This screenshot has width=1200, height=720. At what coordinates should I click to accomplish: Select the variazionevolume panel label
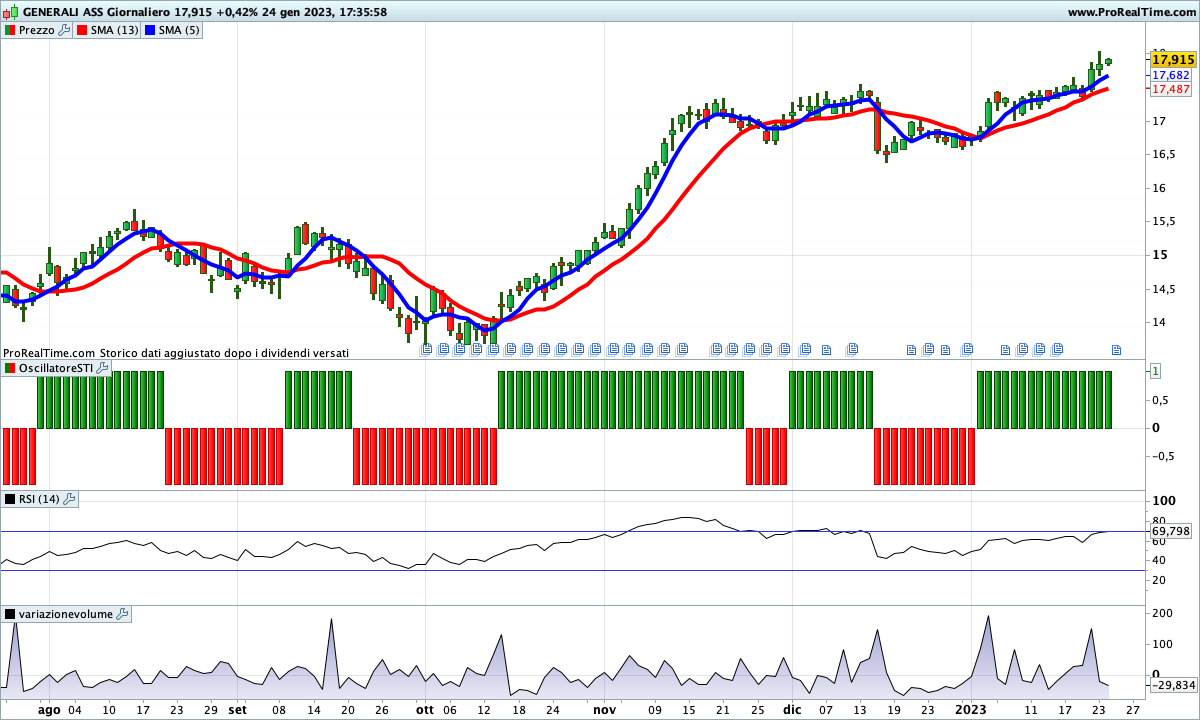[x=66, y=614]
